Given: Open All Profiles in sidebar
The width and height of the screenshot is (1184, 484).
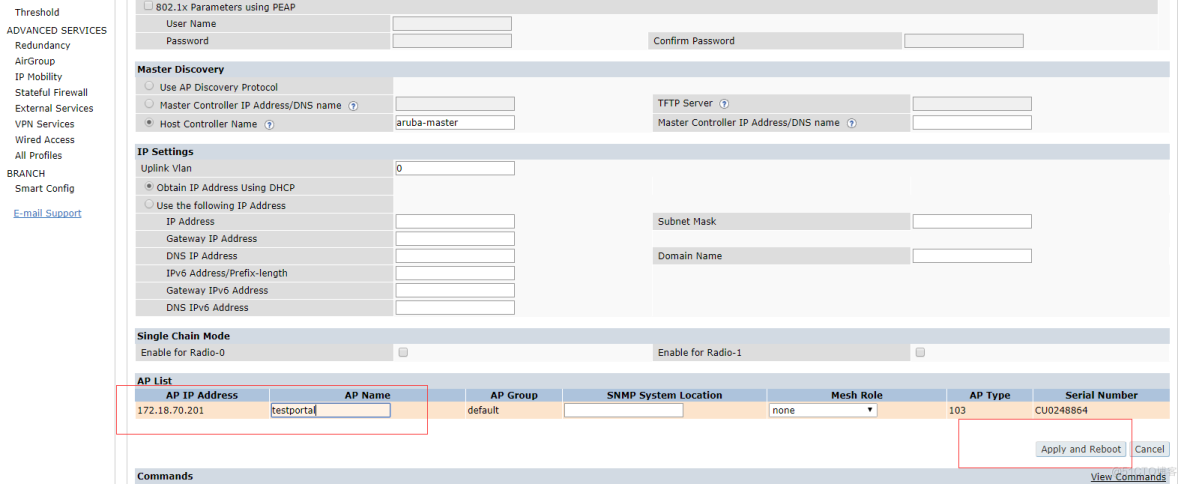Looking at the screenshot, I should click(39, 156).
